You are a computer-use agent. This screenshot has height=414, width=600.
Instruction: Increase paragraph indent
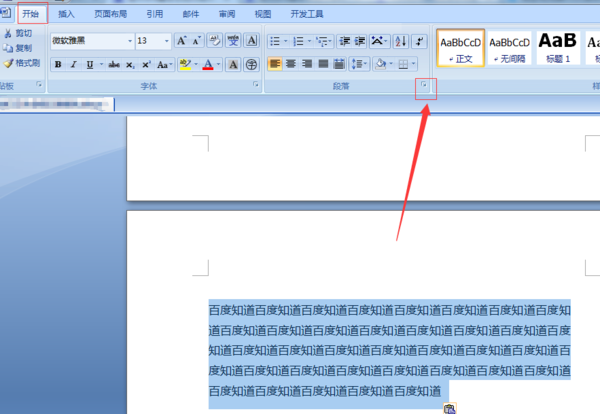(360, 41)
